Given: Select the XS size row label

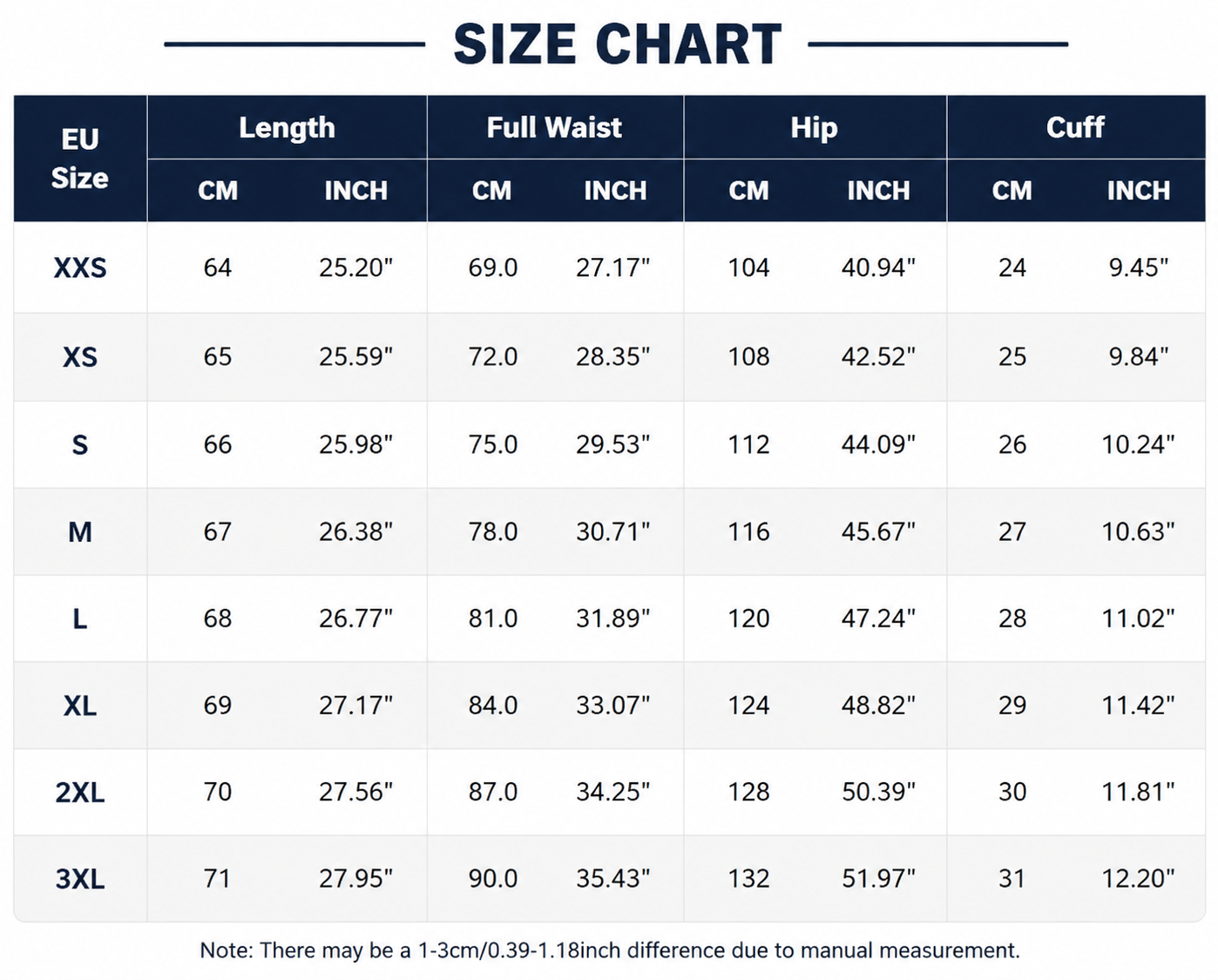Looking at the screenshot, I should (80, 357).
